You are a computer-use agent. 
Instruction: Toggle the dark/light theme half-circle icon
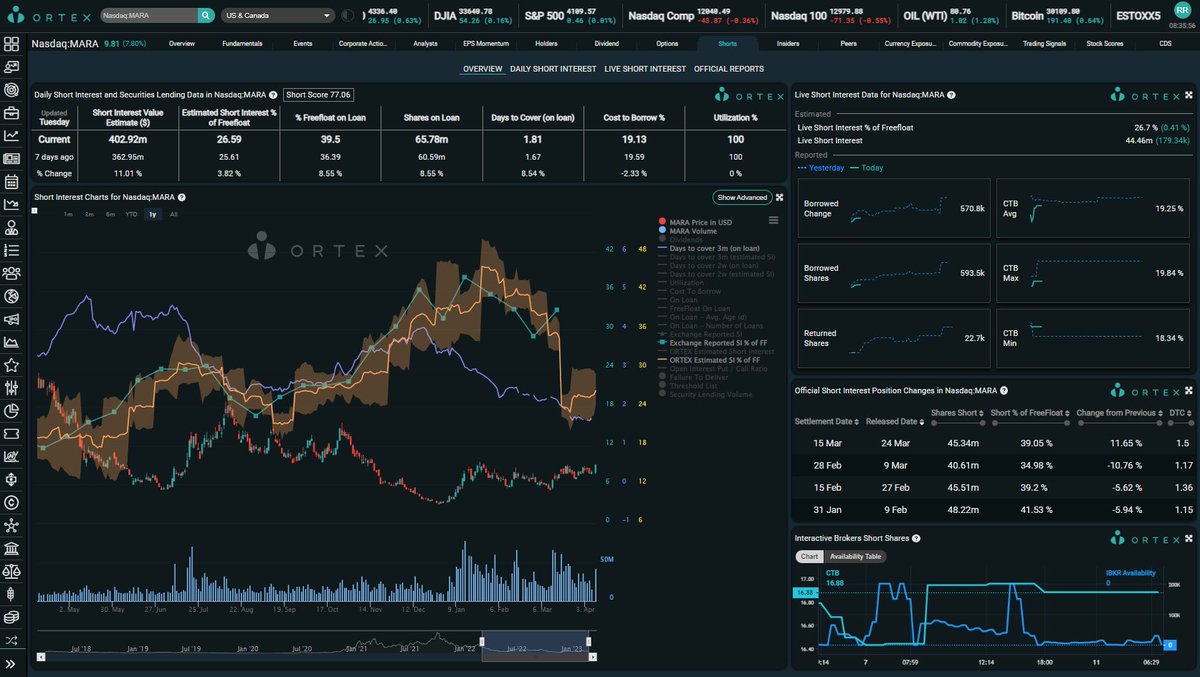point(347,16)
